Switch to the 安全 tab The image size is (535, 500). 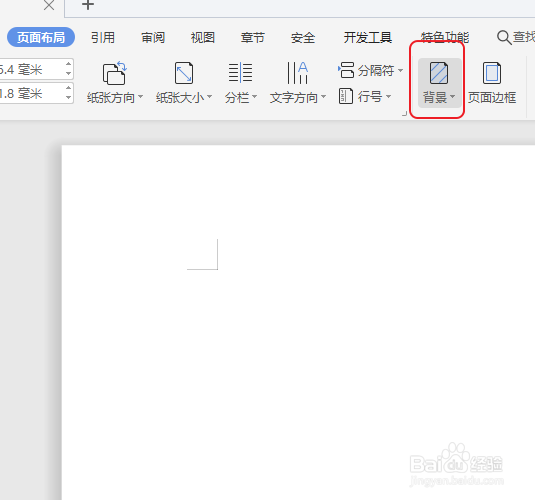(x=303, y=37)
